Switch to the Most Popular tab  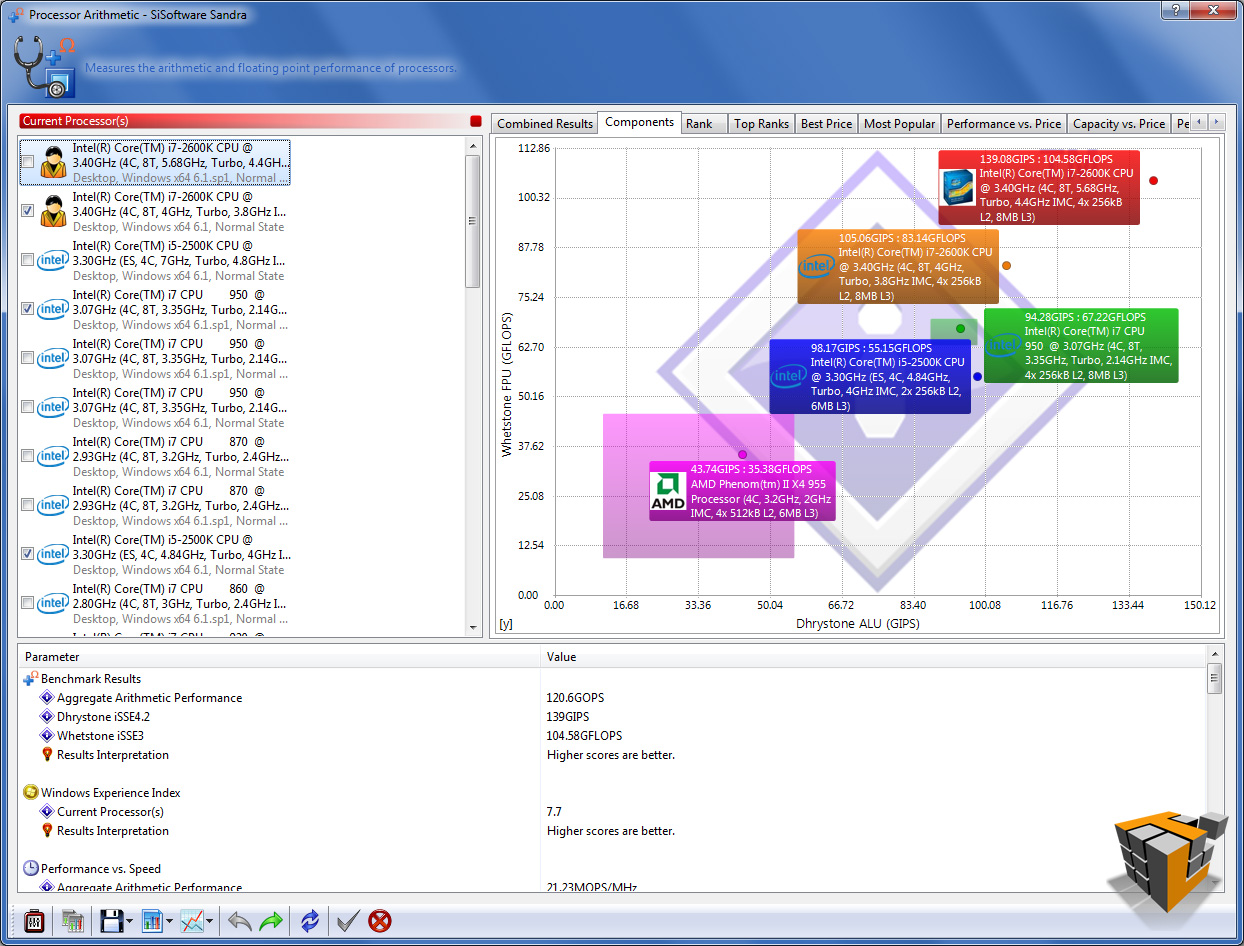(900, 123)
